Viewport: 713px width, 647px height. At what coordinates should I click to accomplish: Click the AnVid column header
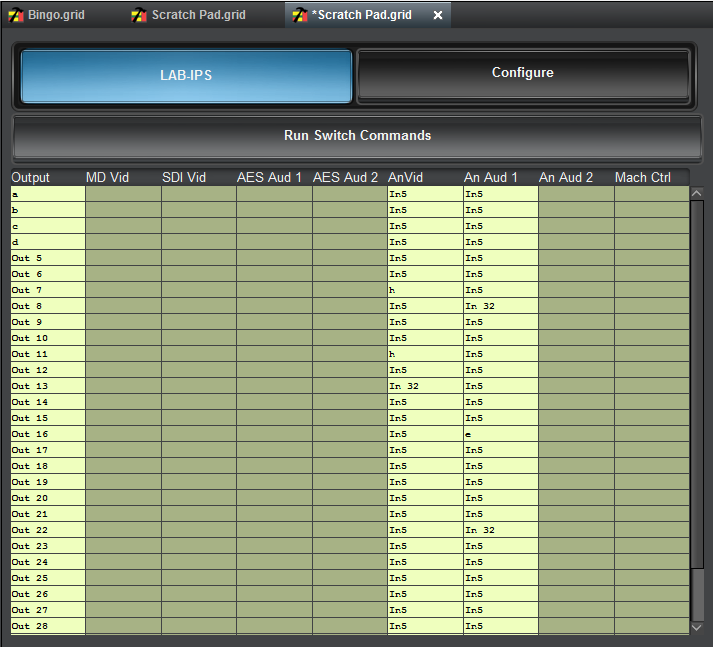point(425,177)
